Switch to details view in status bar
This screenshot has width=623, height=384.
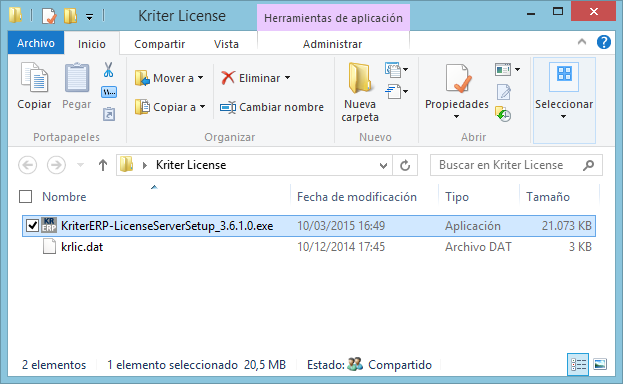[x=578, y=364]
